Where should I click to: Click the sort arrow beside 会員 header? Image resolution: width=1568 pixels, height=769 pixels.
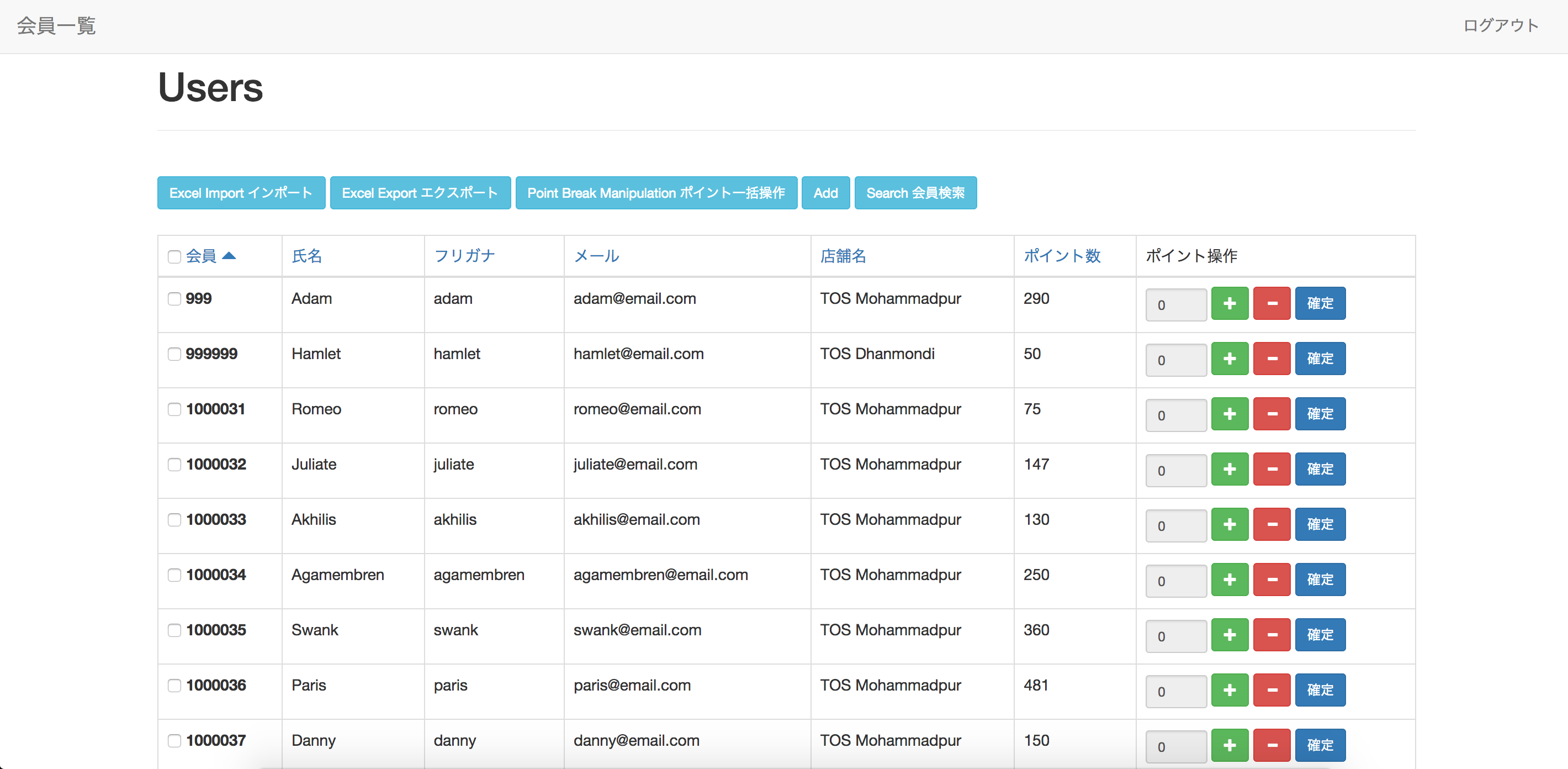point(229,256)
